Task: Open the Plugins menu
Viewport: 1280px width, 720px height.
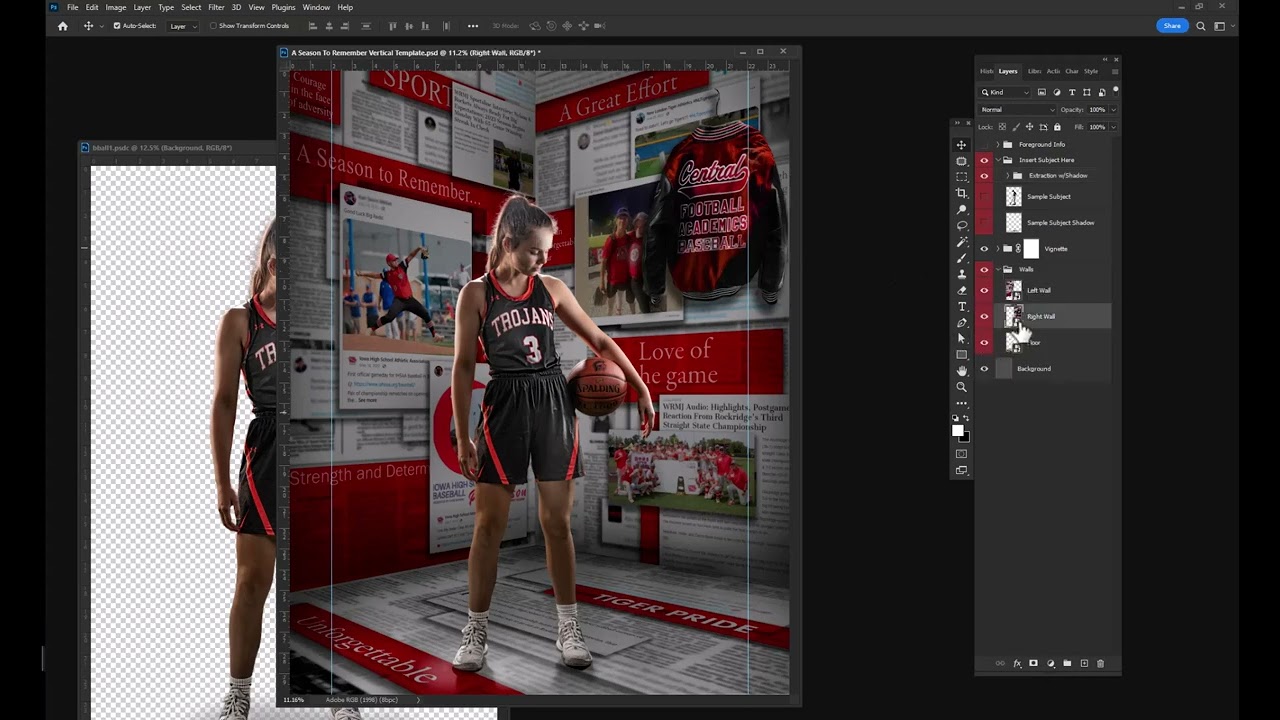Action: click(284, 7)
